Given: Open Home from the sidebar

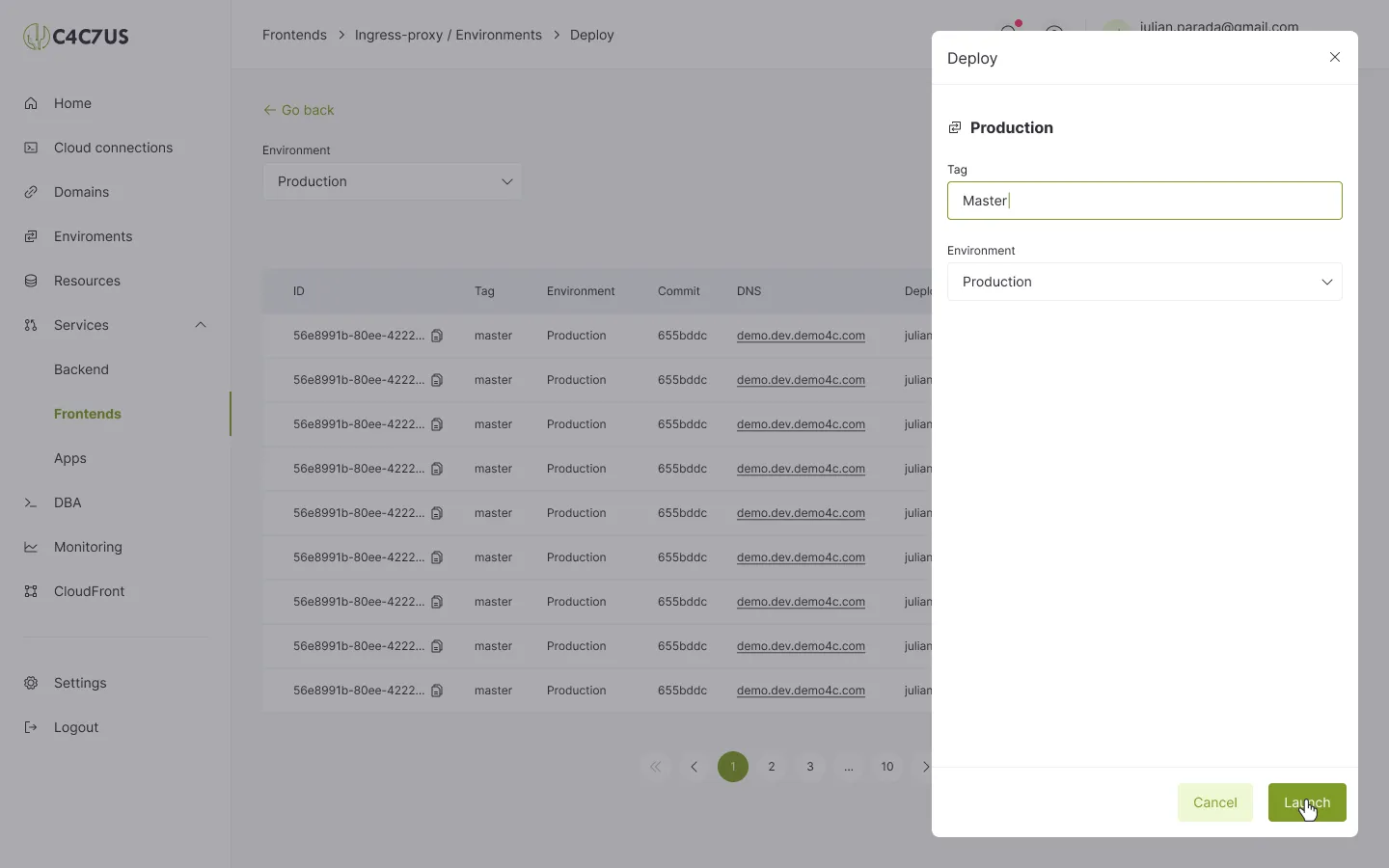Looking at the screenshot, I should 72,103.
